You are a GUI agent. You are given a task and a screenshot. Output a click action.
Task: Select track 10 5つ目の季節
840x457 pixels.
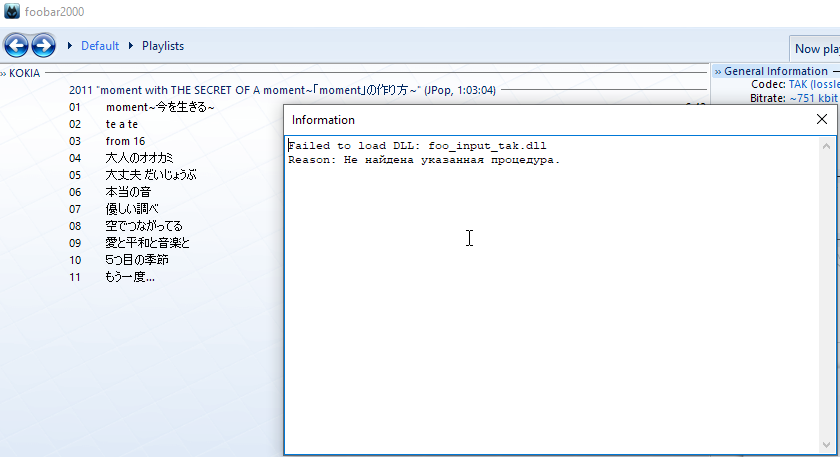(x=137, y=260)
